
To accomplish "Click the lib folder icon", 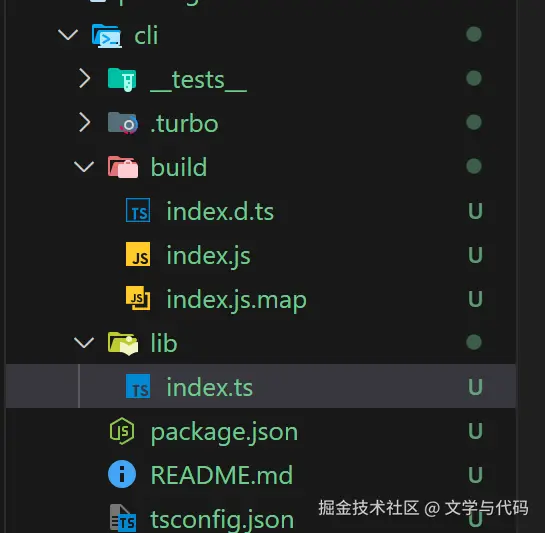I will click(123, 344).
